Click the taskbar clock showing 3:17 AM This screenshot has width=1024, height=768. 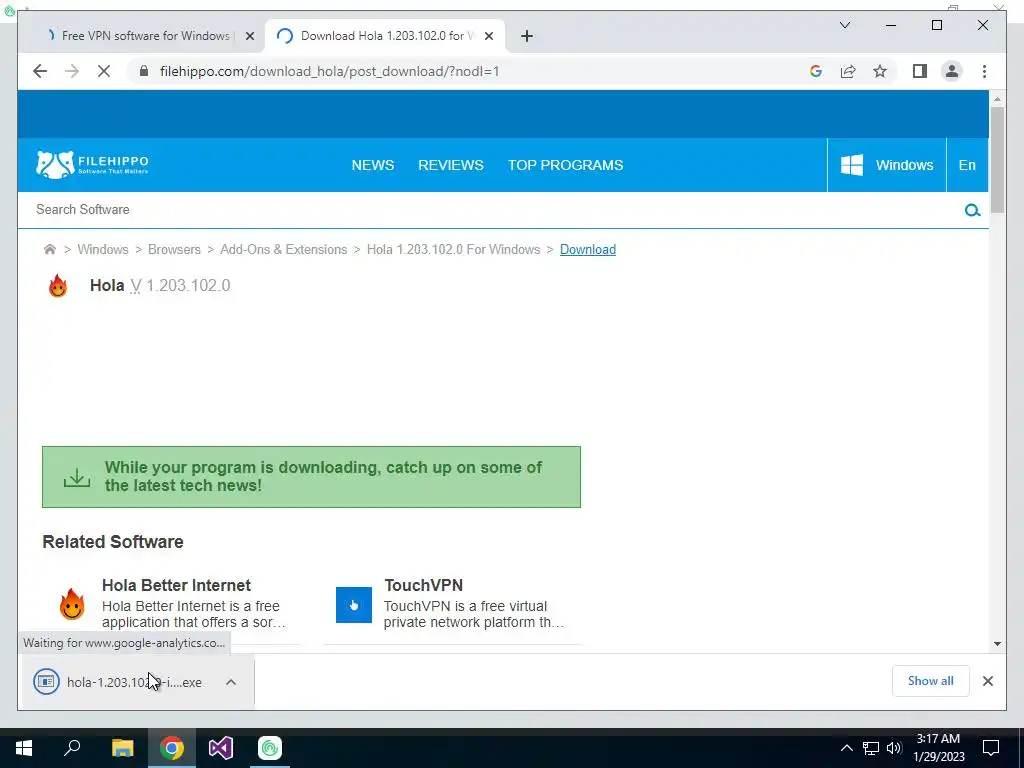938,748
